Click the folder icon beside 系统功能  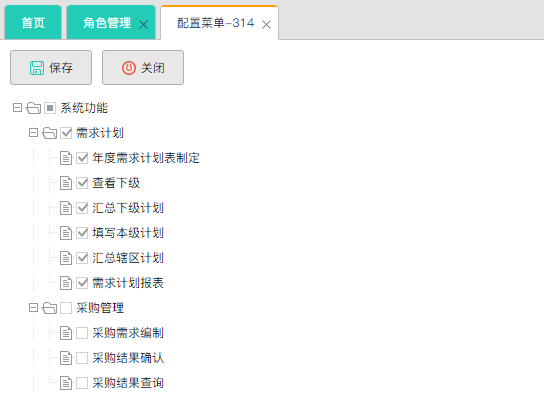point(34,108)
